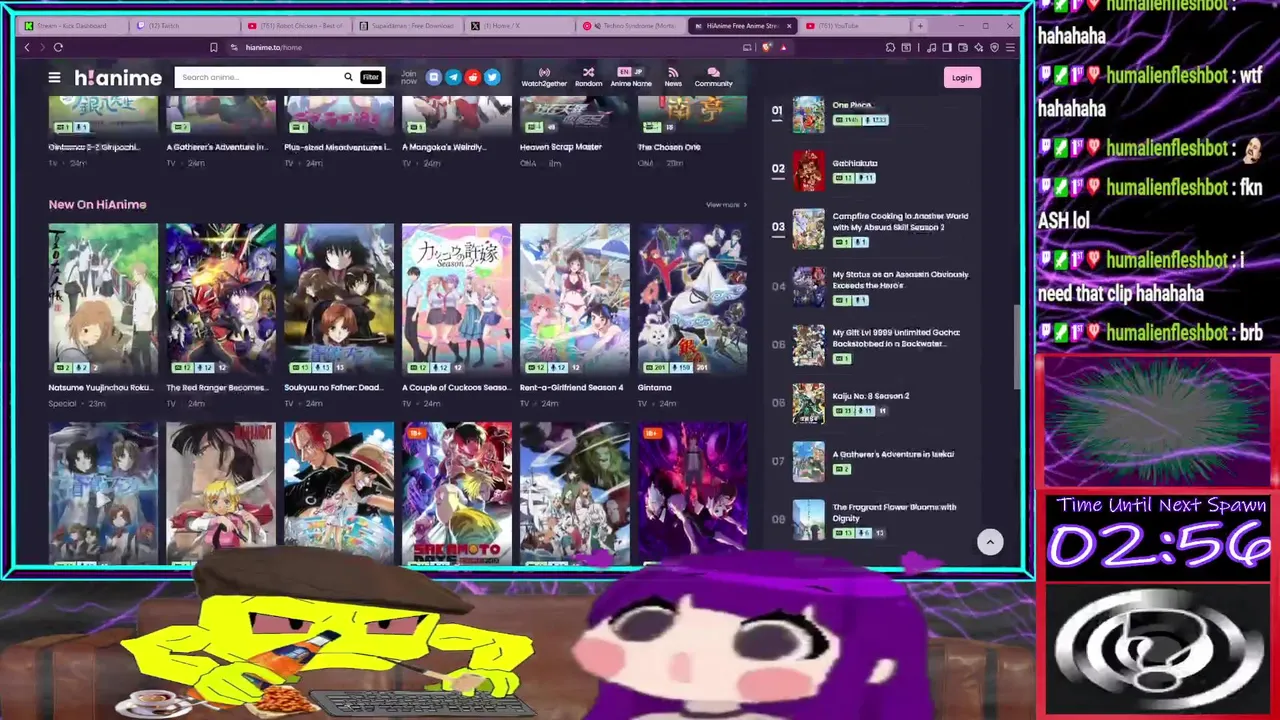This screenshot has height=720, width=1280.
Task: Open Rent-a-Girlfriend Season 4 poster
Action: (x=575, y=299)
